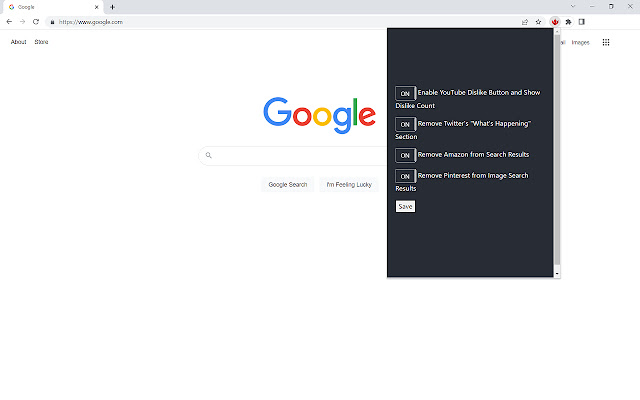640x400 pixels.
Task: Minimize the browser window
Action: (x=592, y=7)
